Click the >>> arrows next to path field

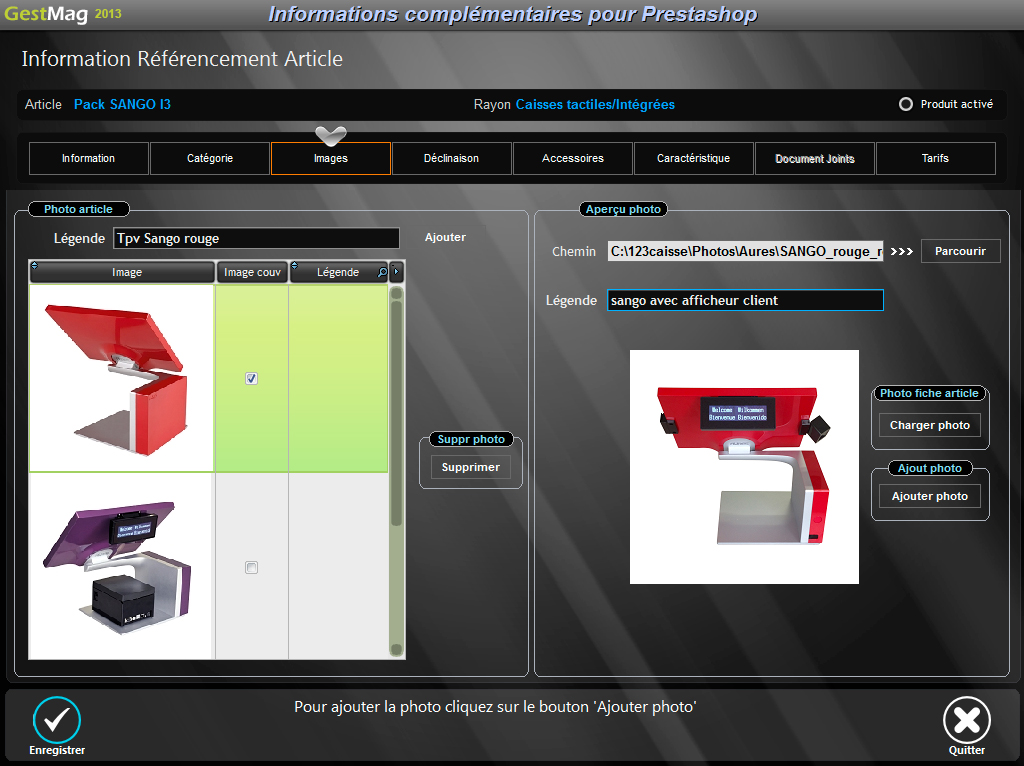tap(902, 251)
